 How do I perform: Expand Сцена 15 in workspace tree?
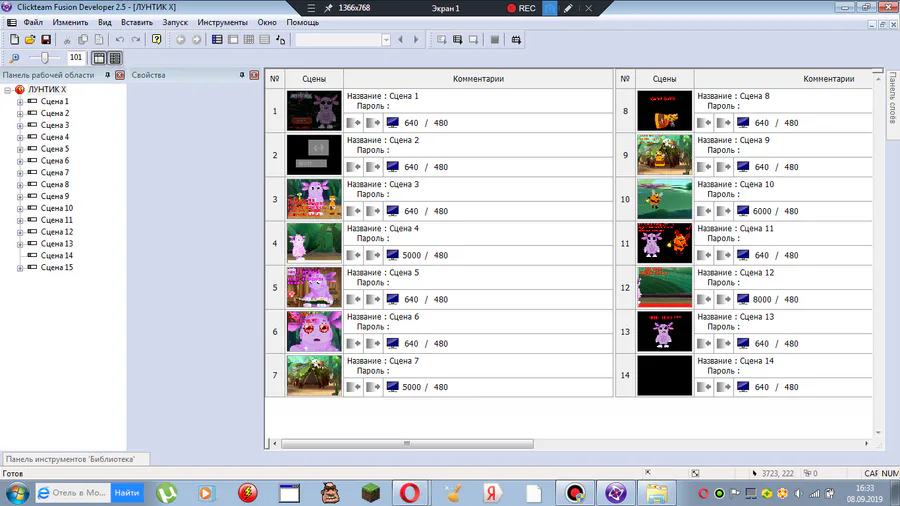pyautogui.click(x=20, y=268)
